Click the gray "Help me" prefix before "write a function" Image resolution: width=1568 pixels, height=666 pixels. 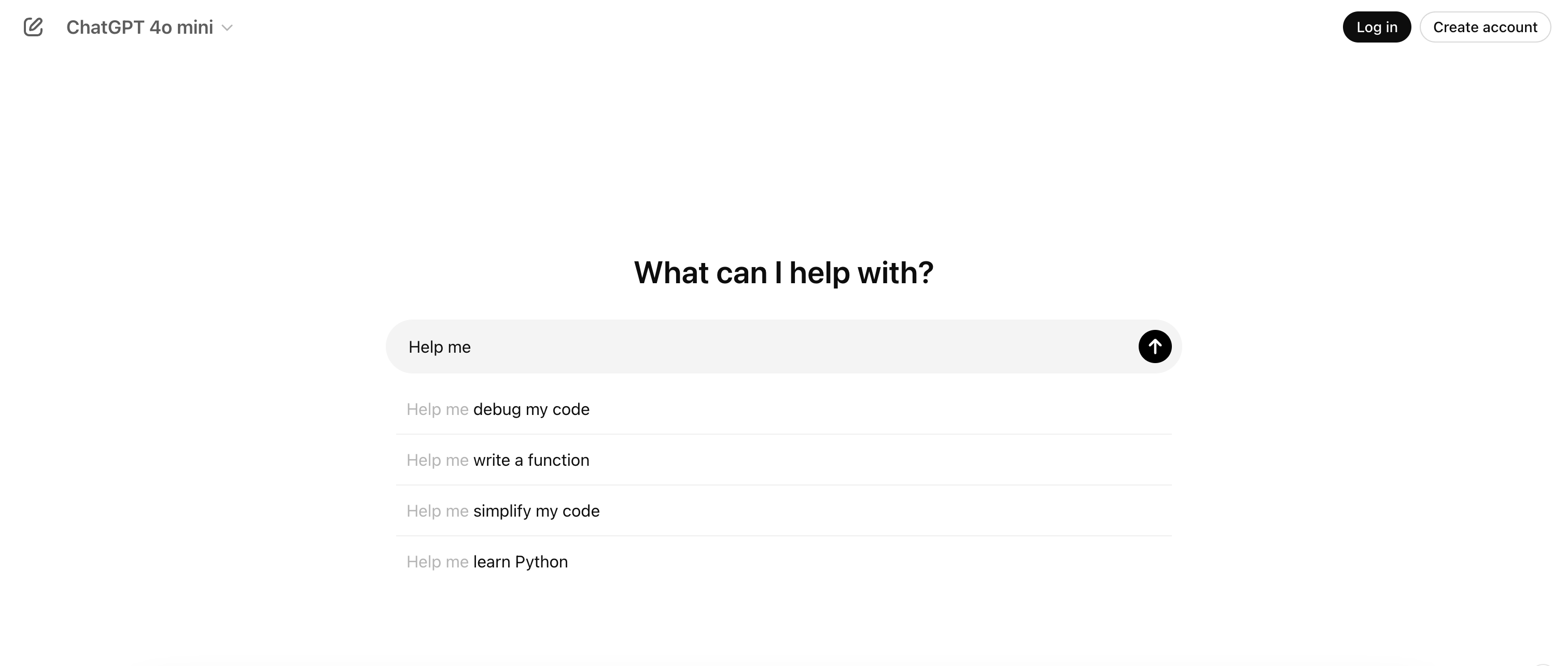437,460
